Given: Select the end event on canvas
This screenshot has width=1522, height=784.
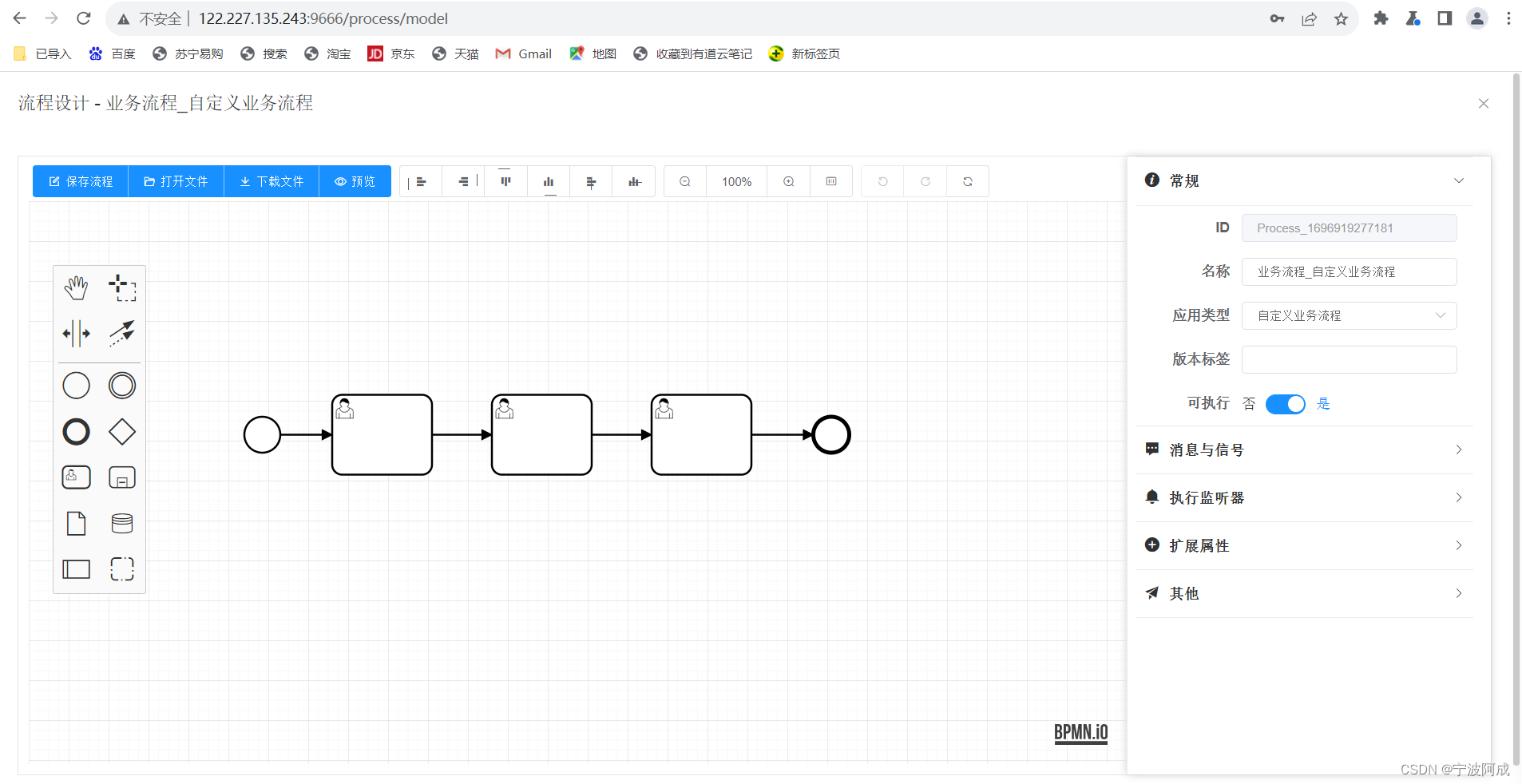Looking at the screenshot, I should point(831,435).
